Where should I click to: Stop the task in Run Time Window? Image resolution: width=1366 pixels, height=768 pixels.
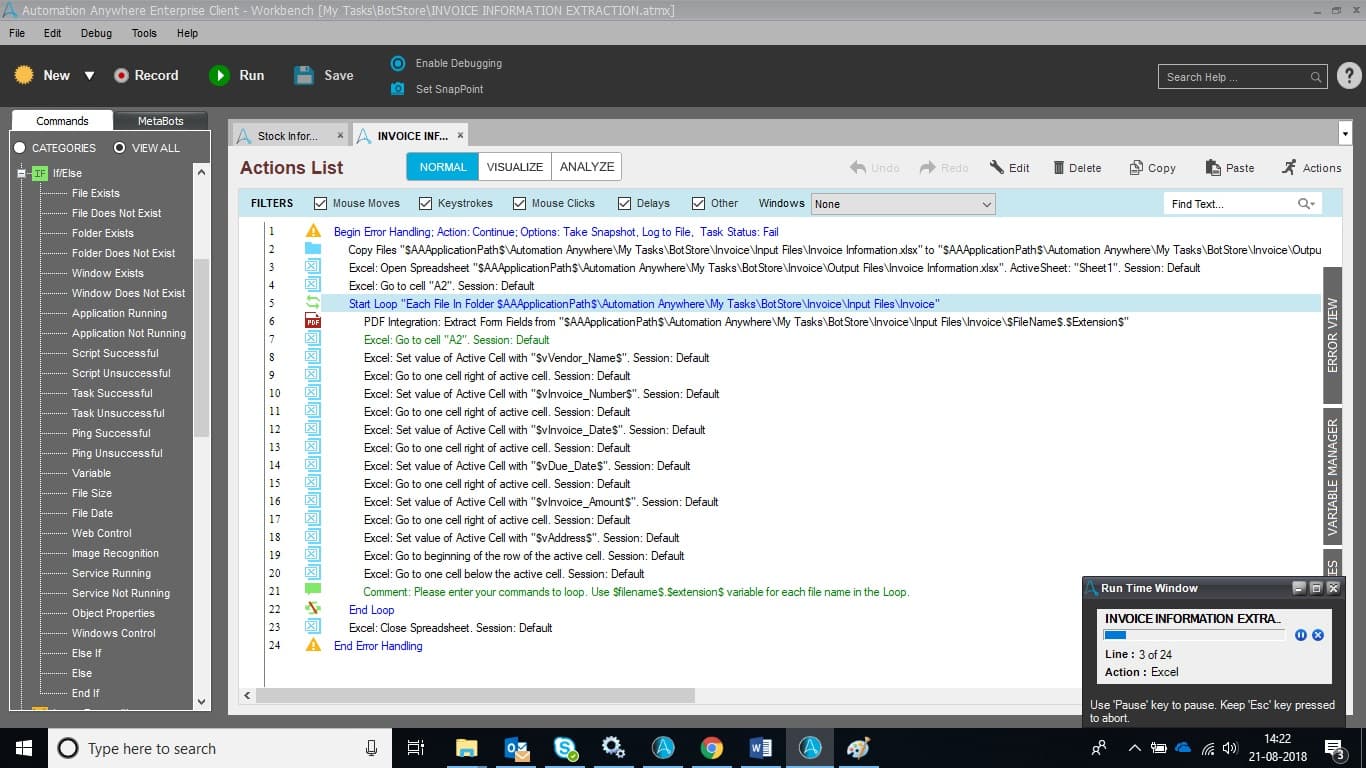point(1318,635)
